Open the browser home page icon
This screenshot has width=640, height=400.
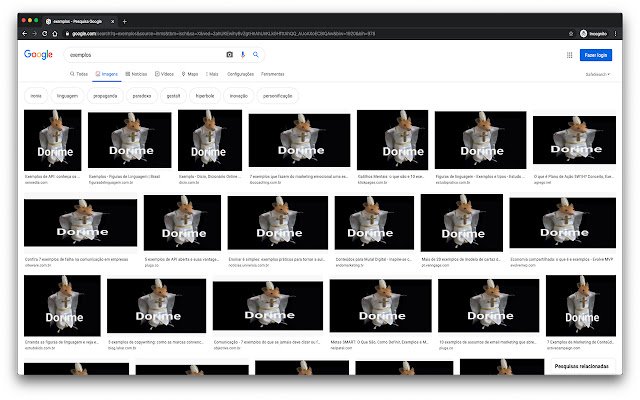point(55,33)
